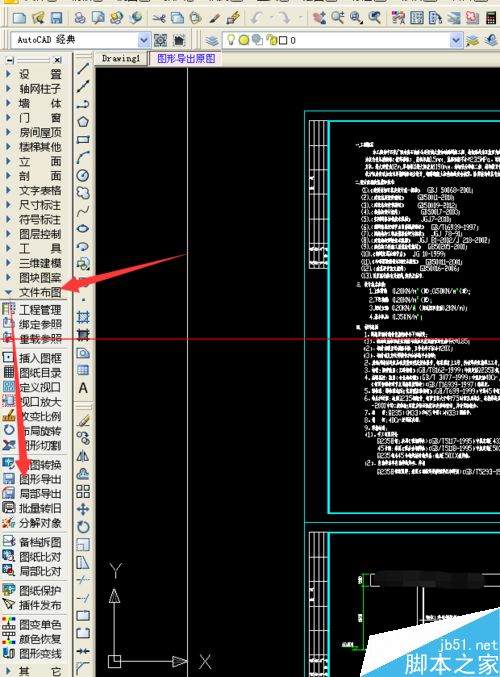This screenshot has height=677, width=500.
Task: Click the Save icon in top toolbar
Action: click(x=56, y=18)
